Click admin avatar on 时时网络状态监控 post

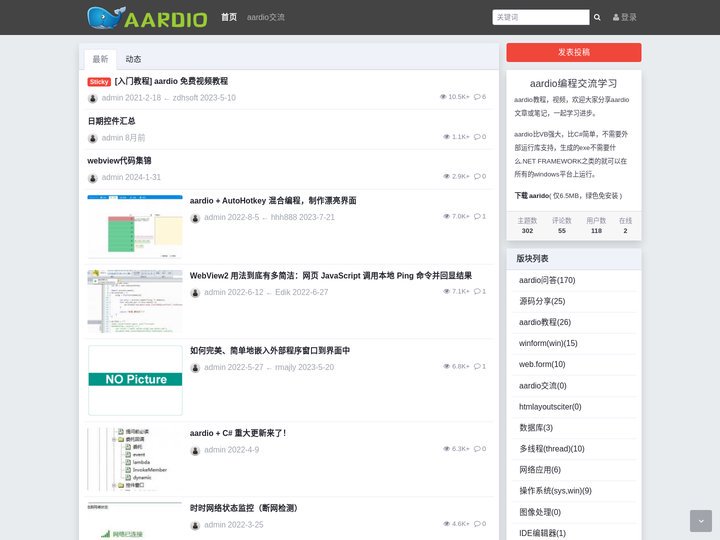[x=195, y=525]
